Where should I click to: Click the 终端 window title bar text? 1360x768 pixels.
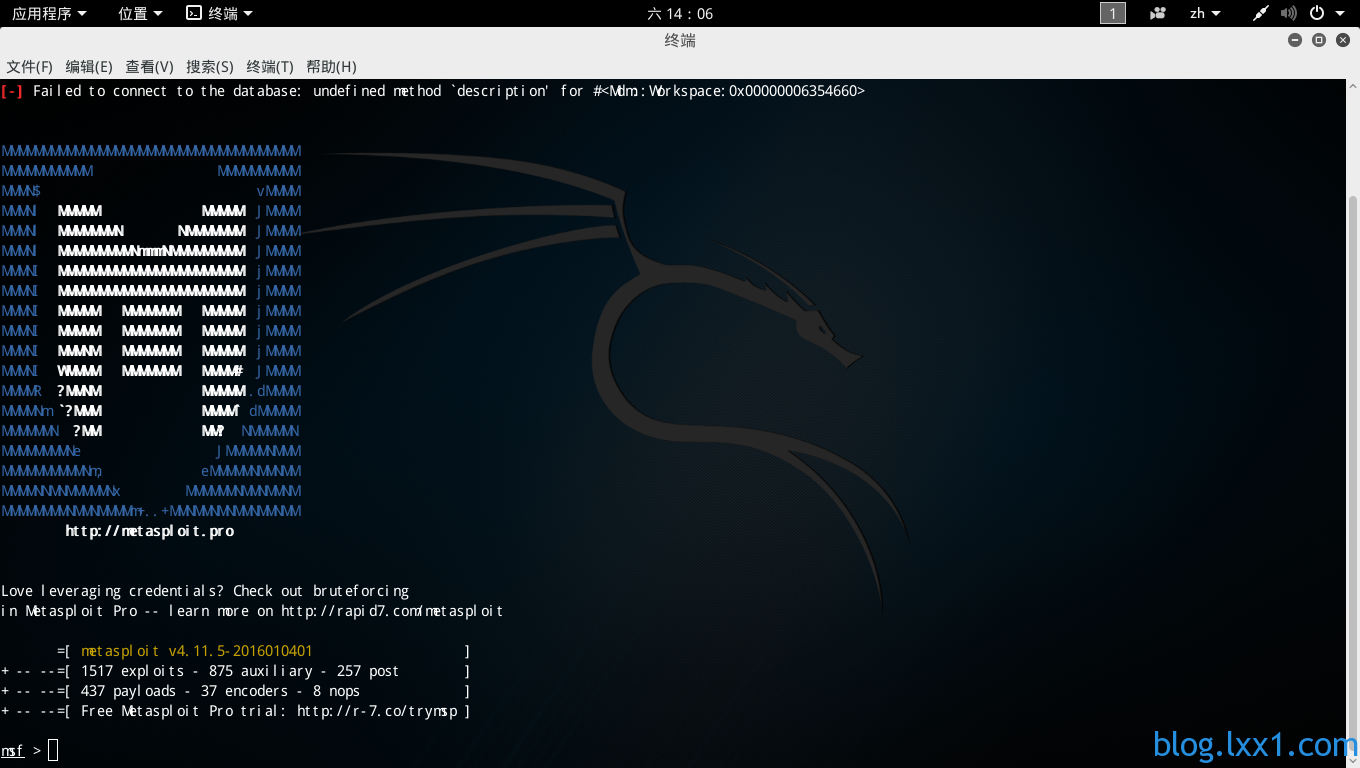[x=680, y=40]
